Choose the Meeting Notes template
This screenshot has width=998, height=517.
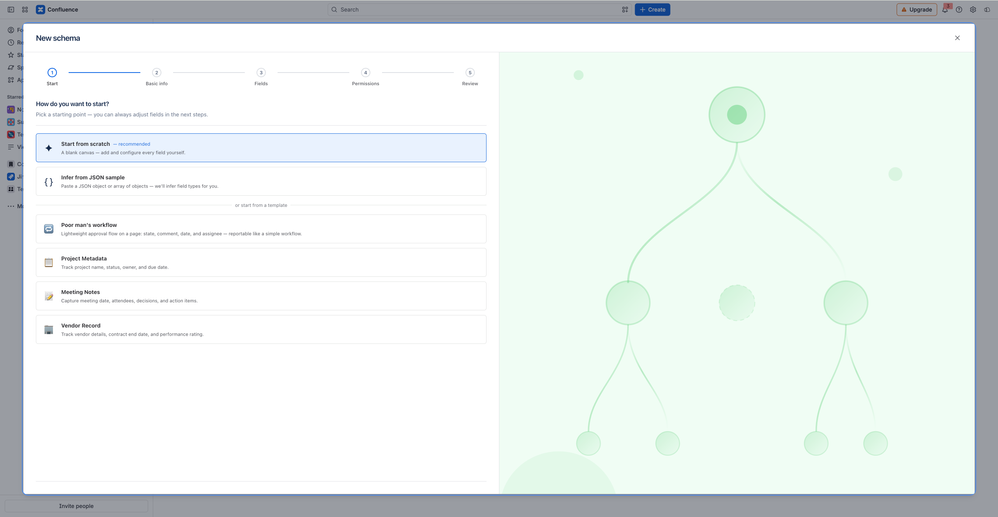pos(261,296)
